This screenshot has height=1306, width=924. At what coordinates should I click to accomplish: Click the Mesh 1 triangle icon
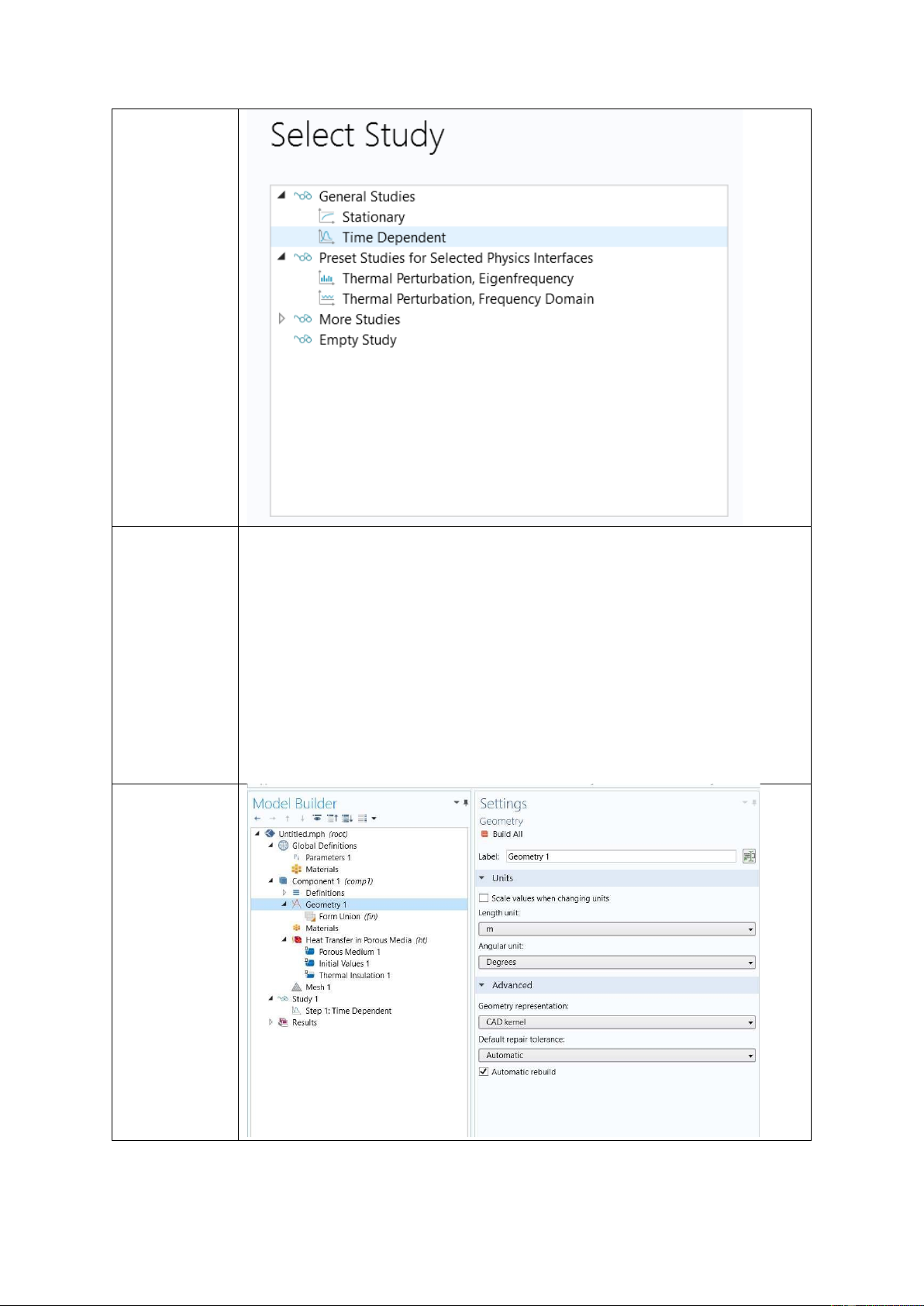[296, 987]
